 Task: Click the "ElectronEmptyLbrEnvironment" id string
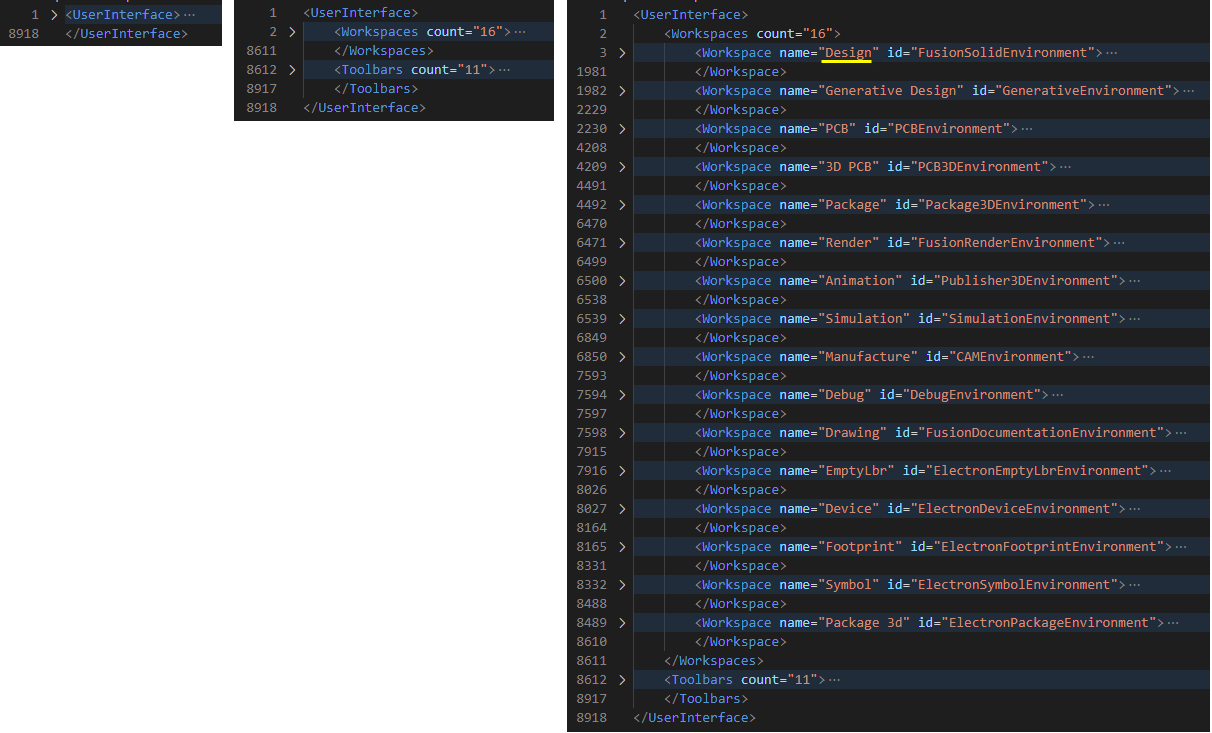(1039, 470)
